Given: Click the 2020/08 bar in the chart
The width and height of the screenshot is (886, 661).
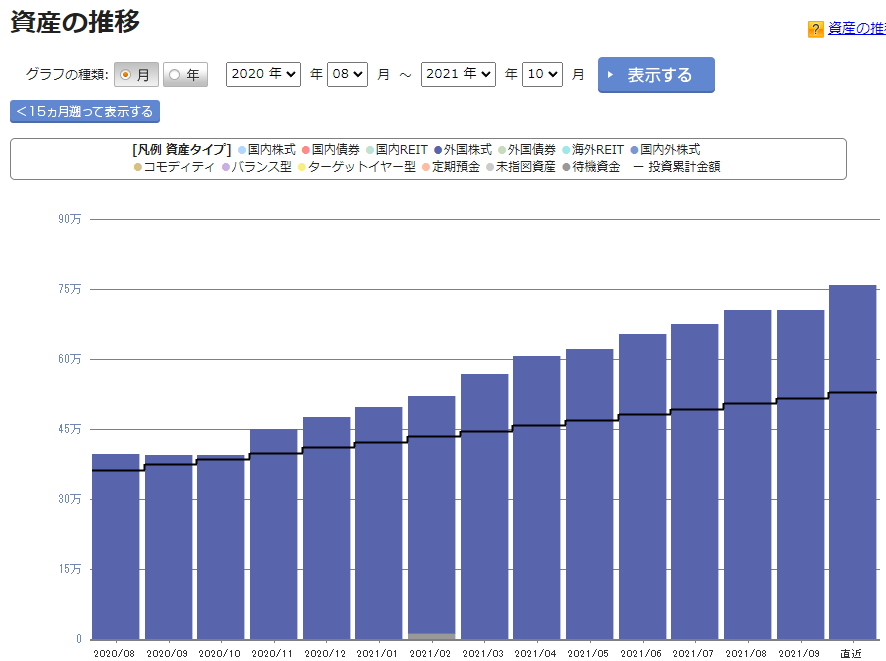Looking at the screenshot, I should pyautogui.click(x=115, y=546).
